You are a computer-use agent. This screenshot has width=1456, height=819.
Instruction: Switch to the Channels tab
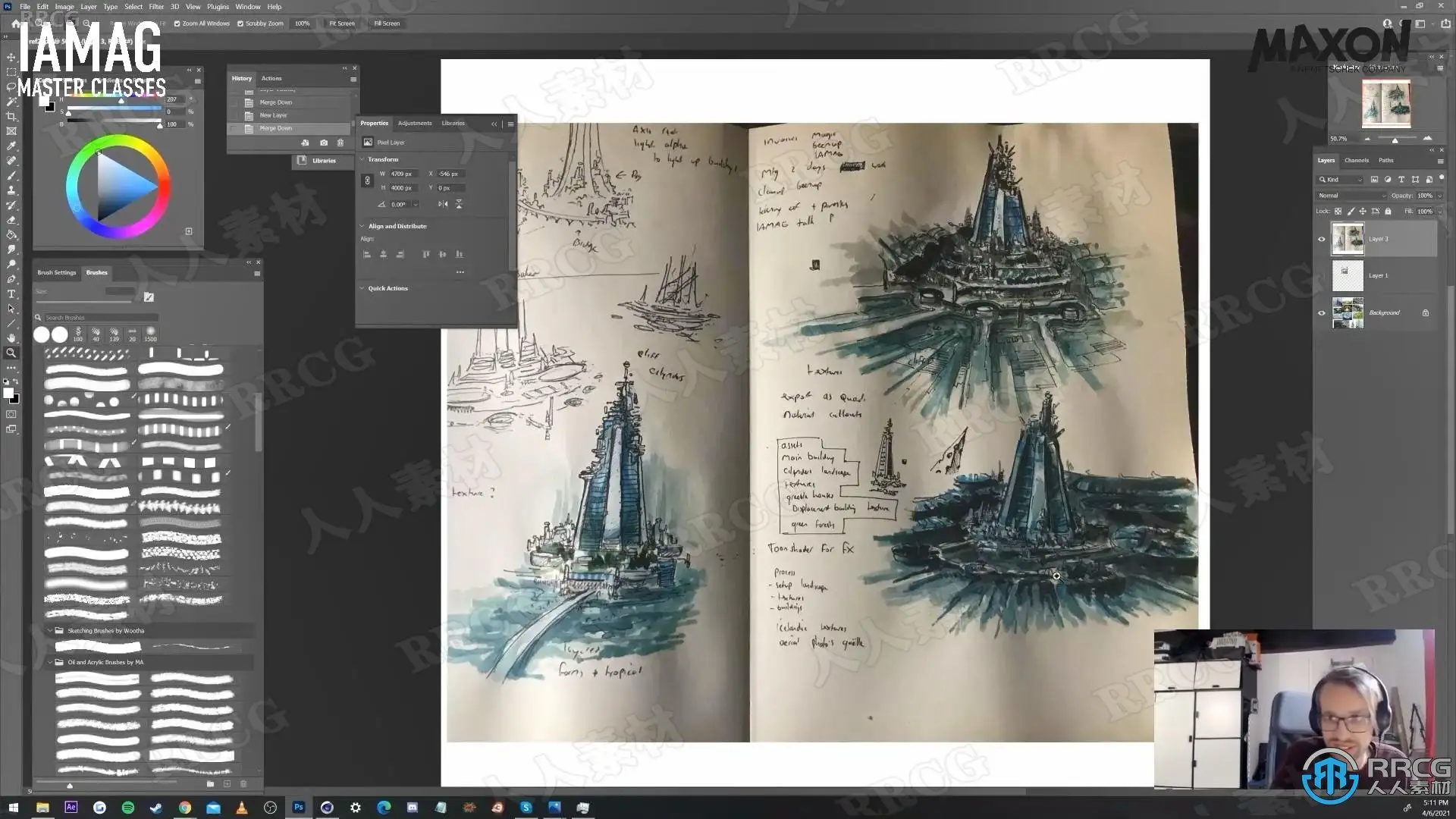coord(1356,160)
